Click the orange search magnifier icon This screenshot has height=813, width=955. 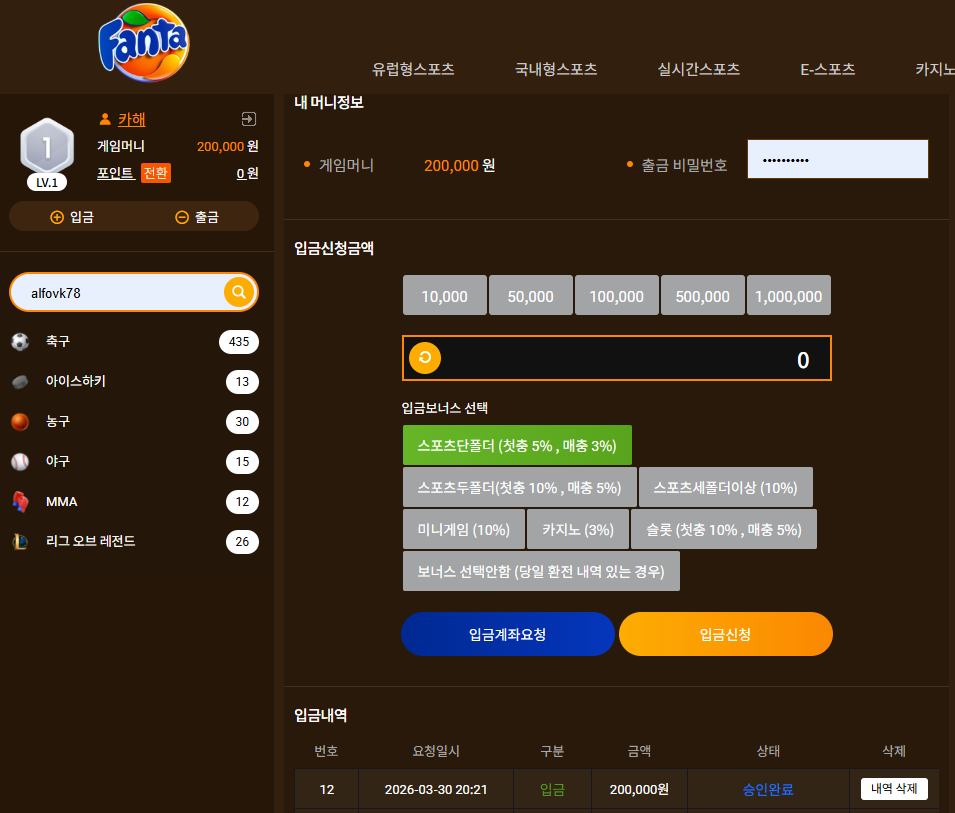tap(239, 292)
